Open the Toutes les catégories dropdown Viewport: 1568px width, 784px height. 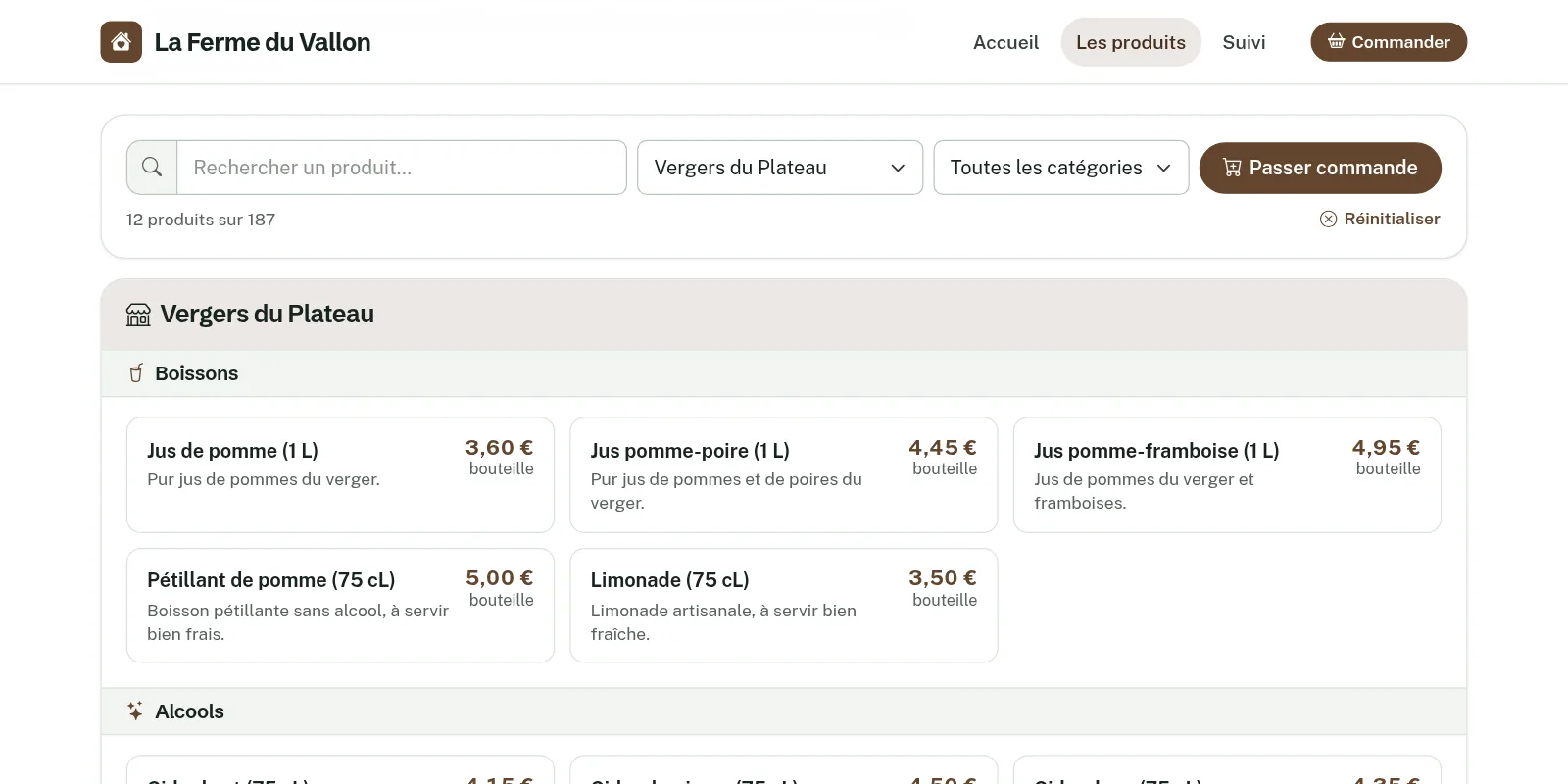pos(1061,168)
